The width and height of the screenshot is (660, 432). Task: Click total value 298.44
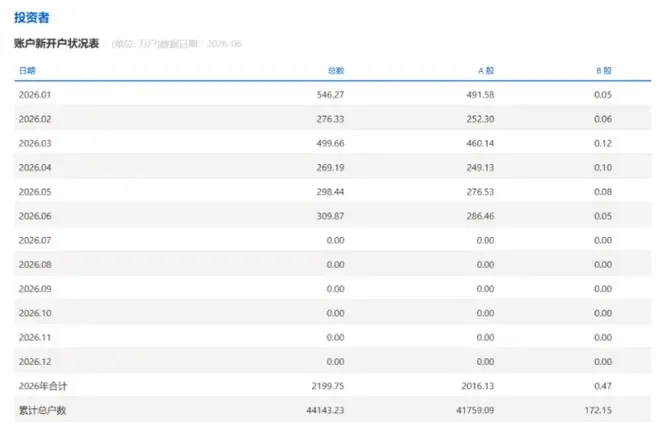pyautogui.click(x=330, y=192)
